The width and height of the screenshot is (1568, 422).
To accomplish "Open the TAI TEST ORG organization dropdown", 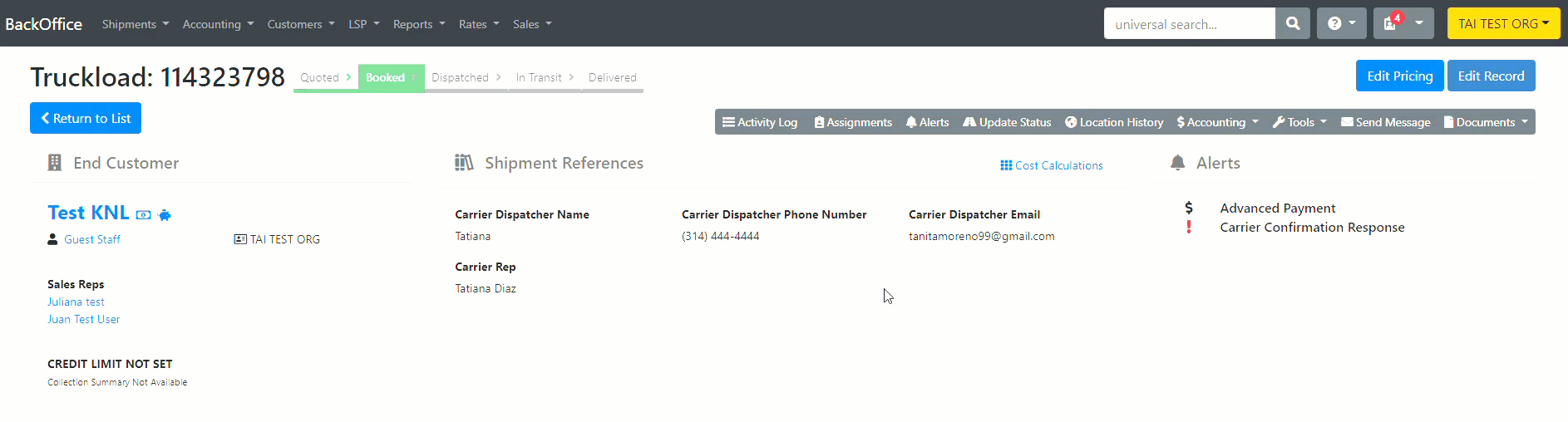I will pos(1503,23).
